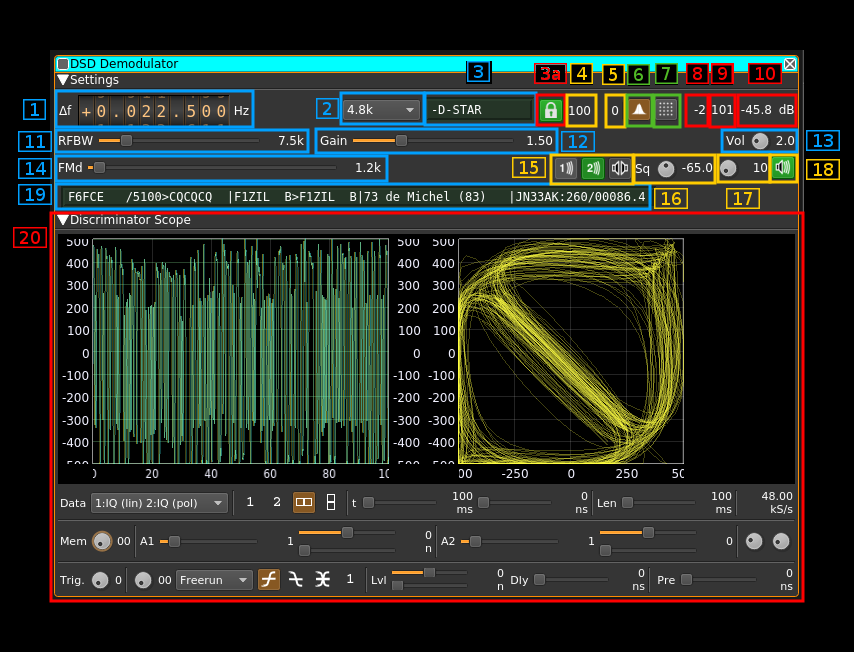Click the RFBW slider handle
The width and height of the screenshot is (854, 652).
point(126,141)
